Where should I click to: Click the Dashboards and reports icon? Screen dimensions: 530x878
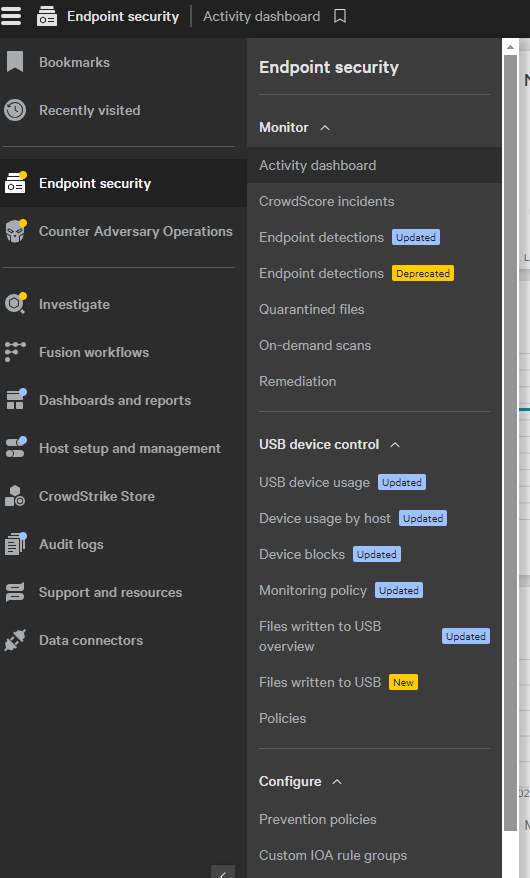tap(15, 399)
